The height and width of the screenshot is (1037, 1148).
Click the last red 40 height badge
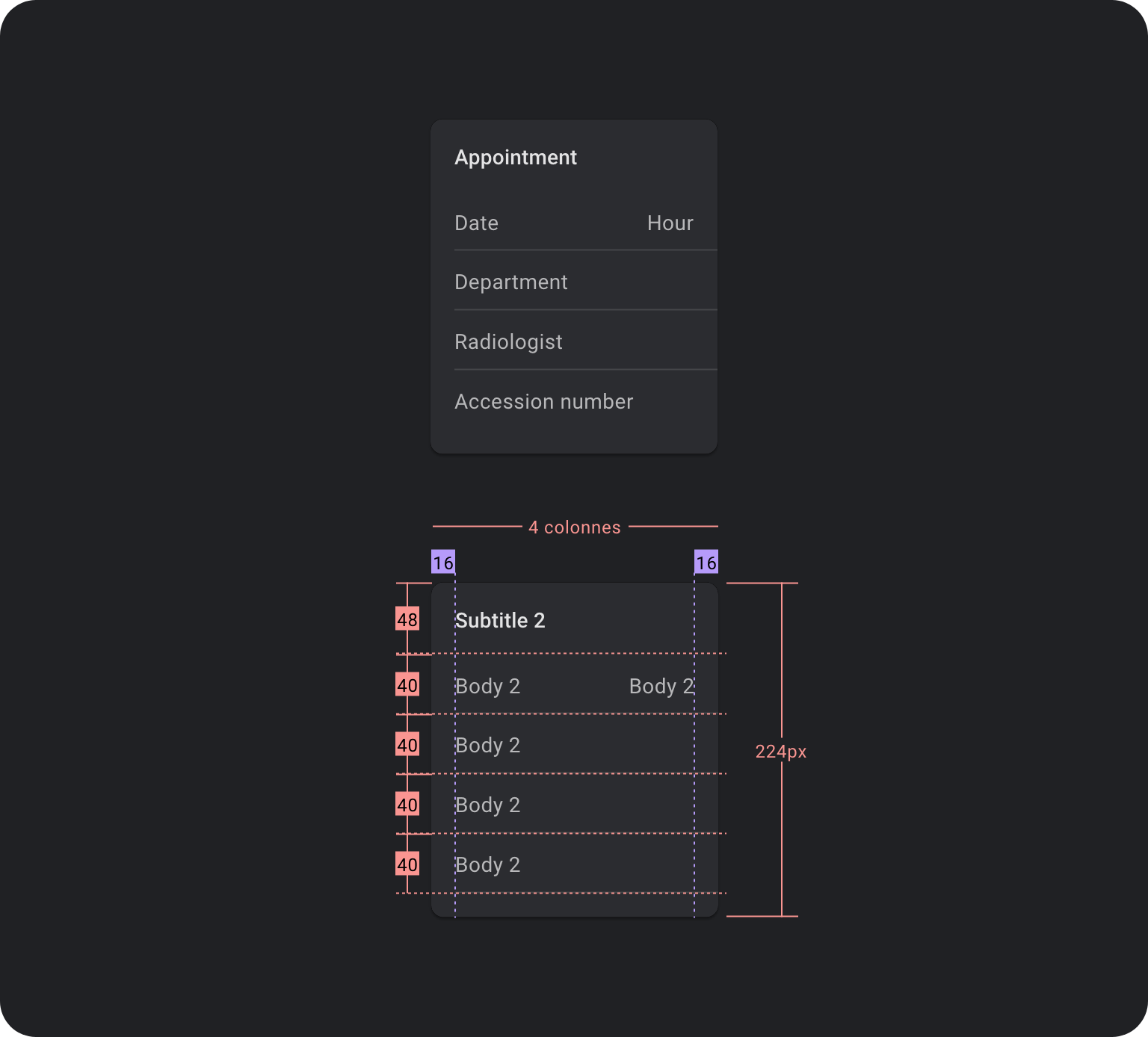pos(407,864)
